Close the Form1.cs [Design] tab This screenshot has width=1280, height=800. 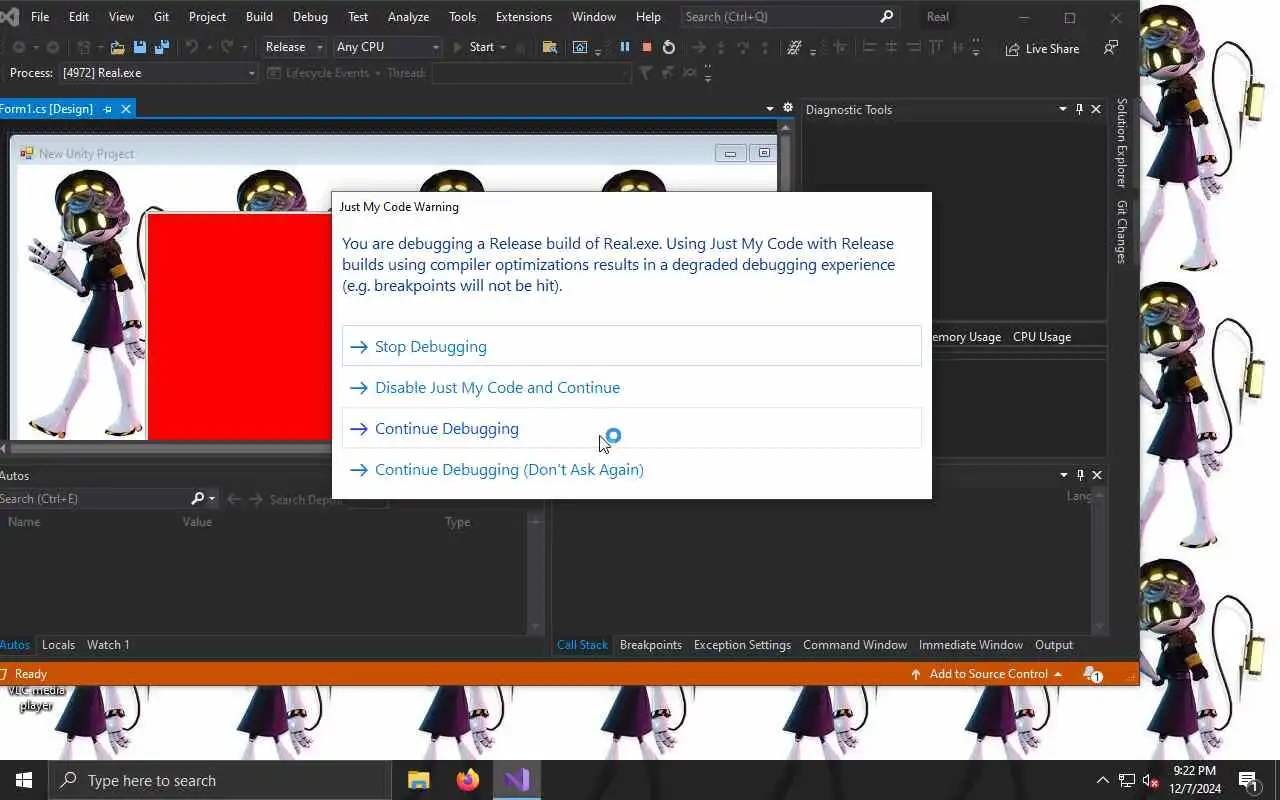pyautogui.click(x=126, y=109)
